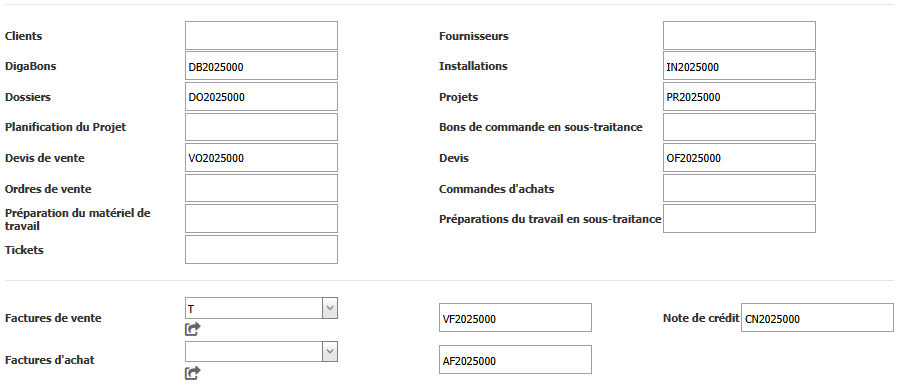Click the Projets field containing PR2025000
This screenshot has height=392, width=908.
[x=739, y=97]
